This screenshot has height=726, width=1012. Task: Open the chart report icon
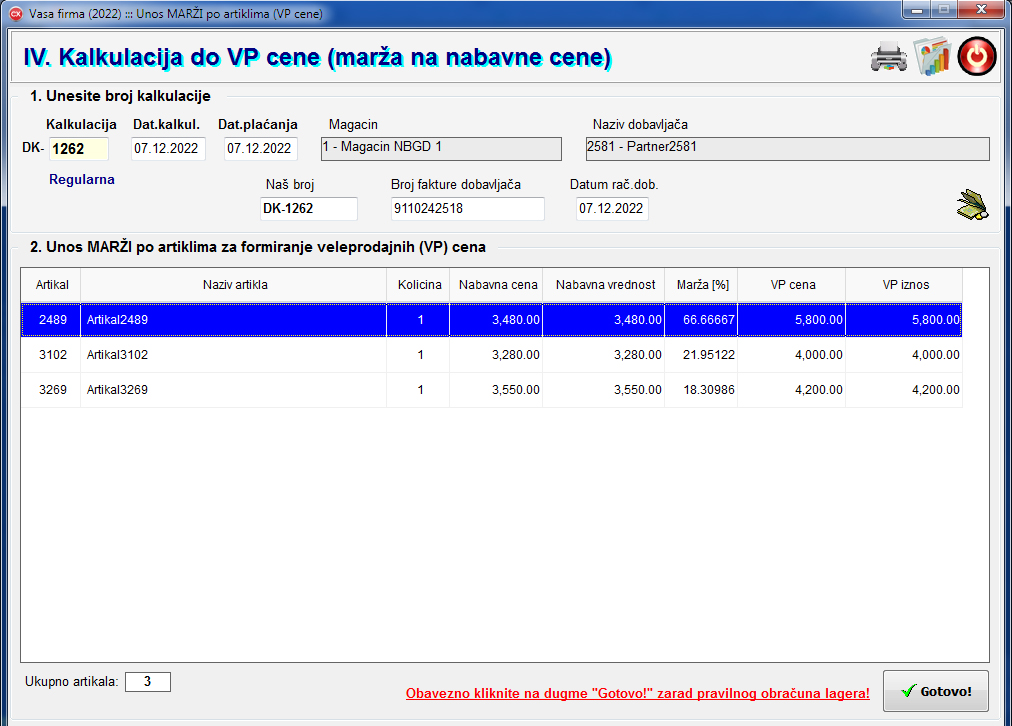(x=933, y=56)
